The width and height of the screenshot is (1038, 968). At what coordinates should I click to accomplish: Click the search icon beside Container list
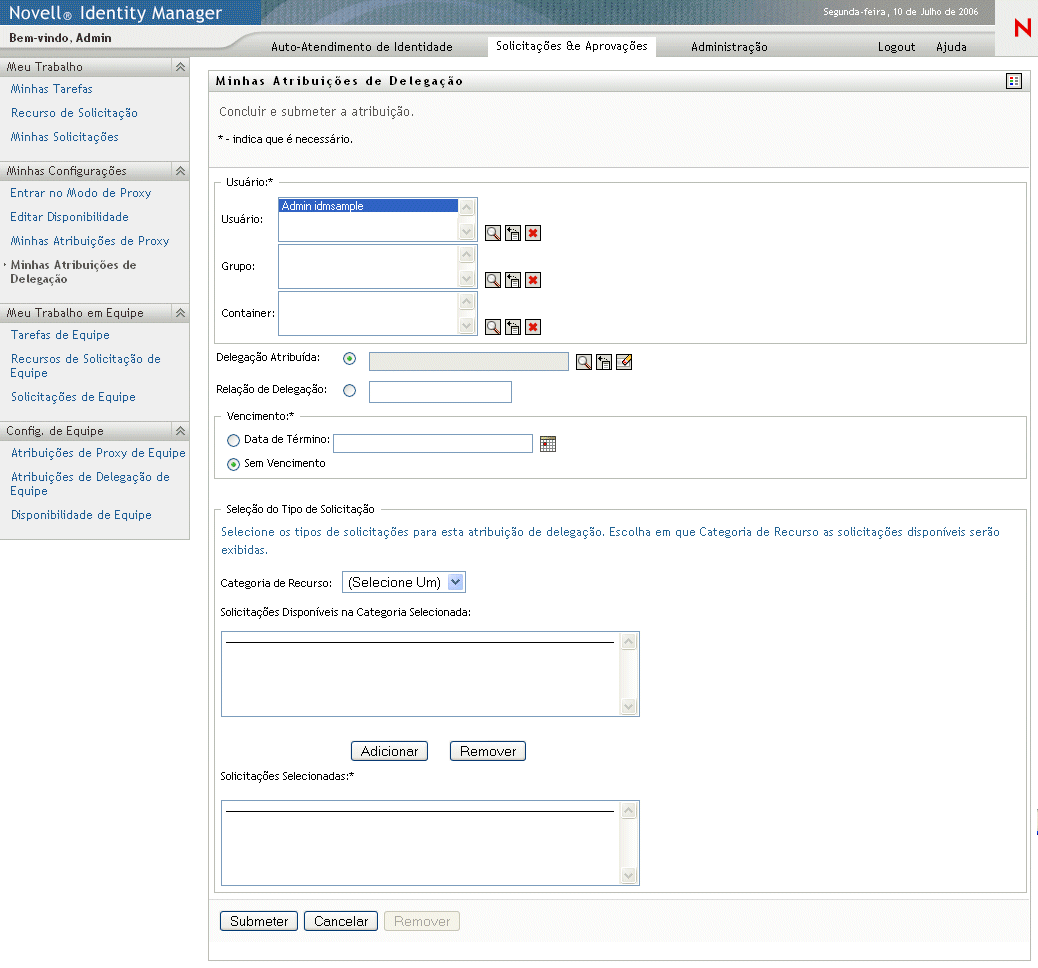493,327
